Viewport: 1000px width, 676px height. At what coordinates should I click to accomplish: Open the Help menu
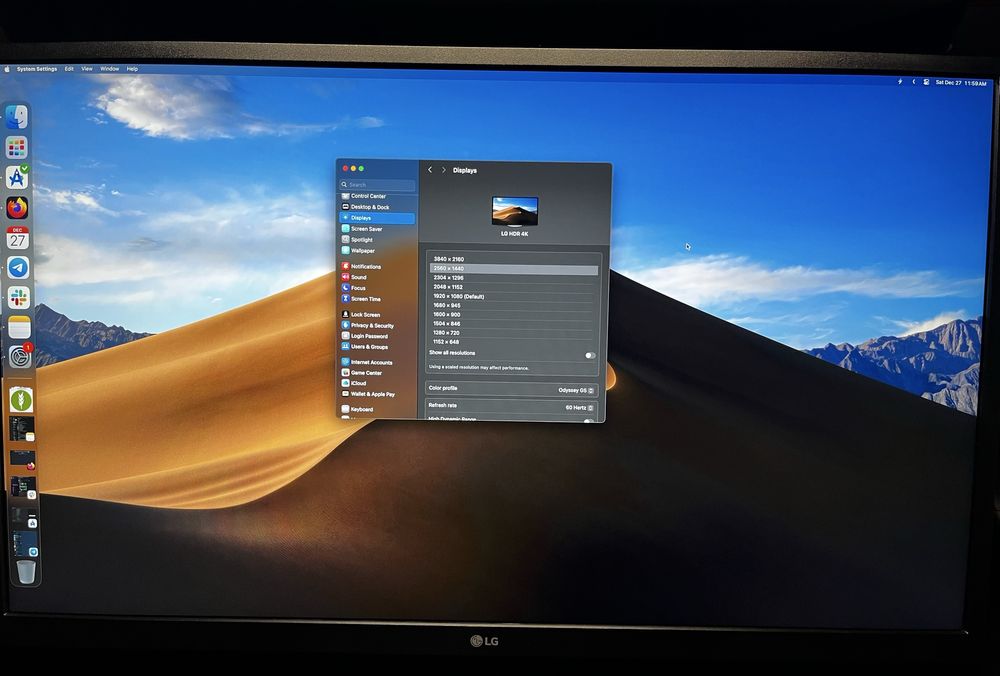pos(133,69)
